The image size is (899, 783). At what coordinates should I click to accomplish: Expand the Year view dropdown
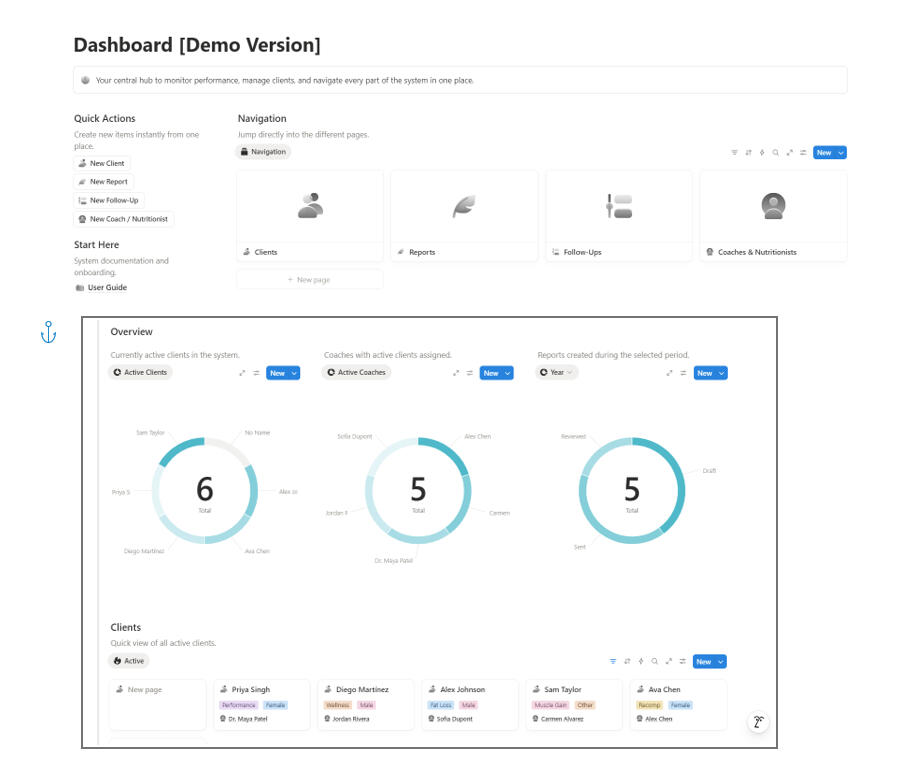(x=558, y=373)
